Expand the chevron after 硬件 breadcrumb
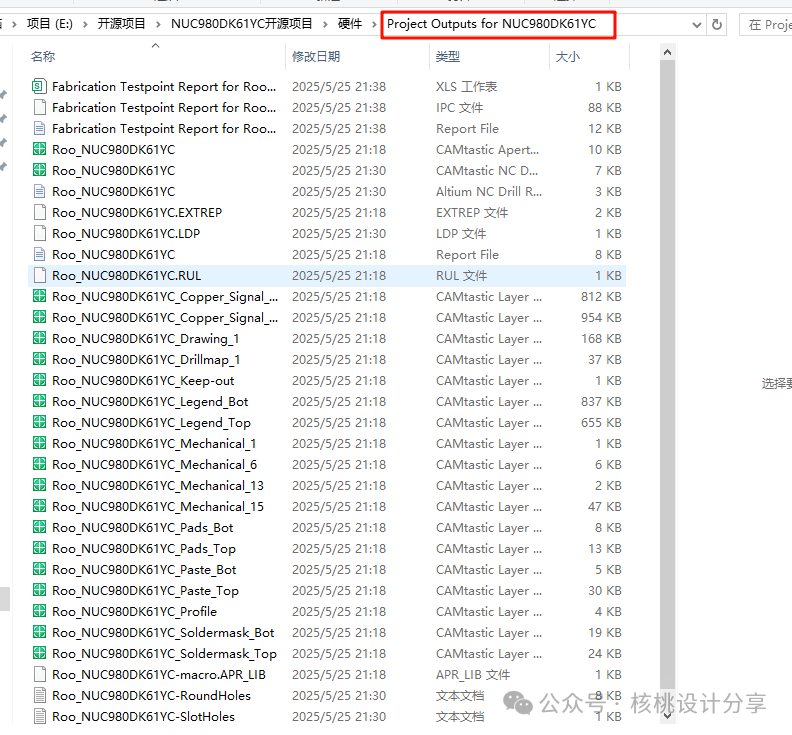The height and width of the screenshot is (735, 792). click(x=374, y=24)
